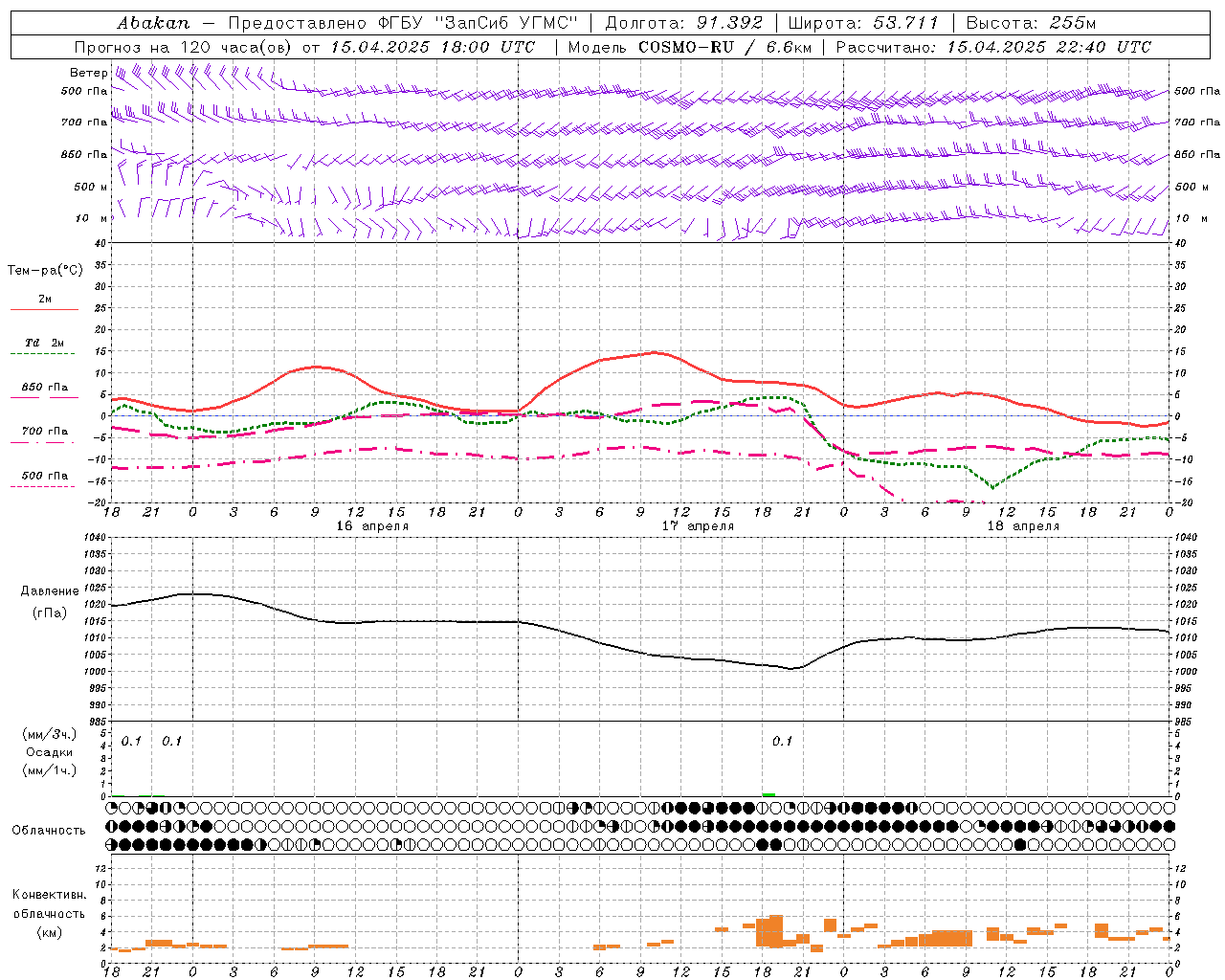Viewport: 1225px width, 980px height.
Task: Click the 18 апреля date label
Action: pos(1023,526)
